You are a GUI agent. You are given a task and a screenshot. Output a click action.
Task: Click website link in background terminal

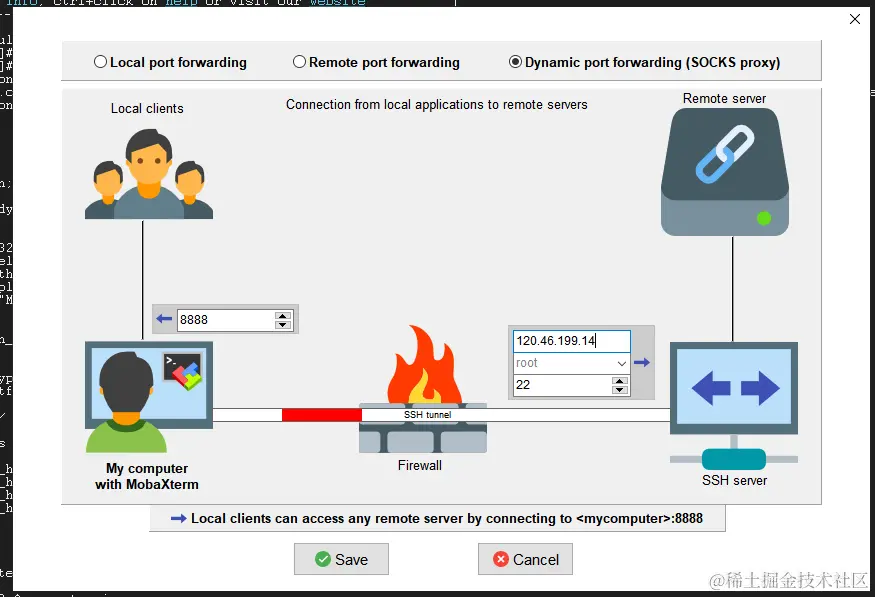tap(338, 2)
